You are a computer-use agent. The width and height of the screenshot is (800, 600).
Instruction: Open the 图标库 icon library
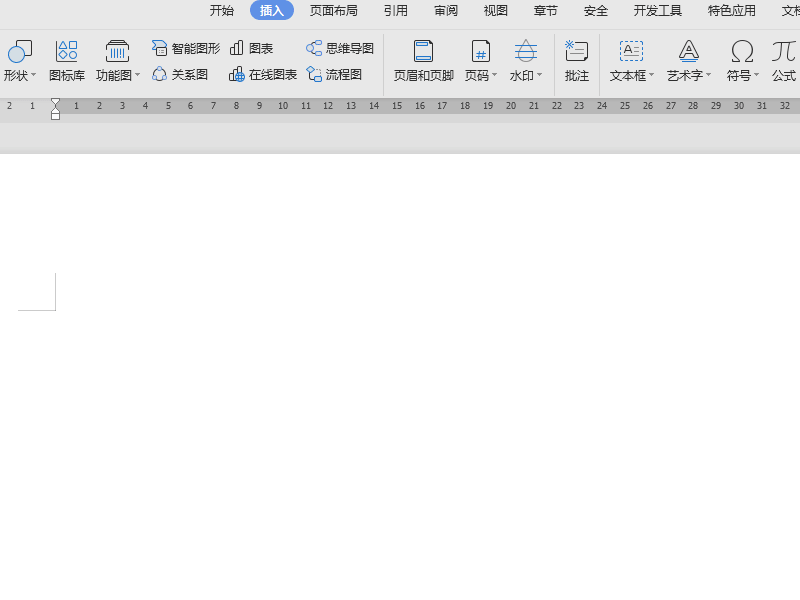[x=67, y=60]
